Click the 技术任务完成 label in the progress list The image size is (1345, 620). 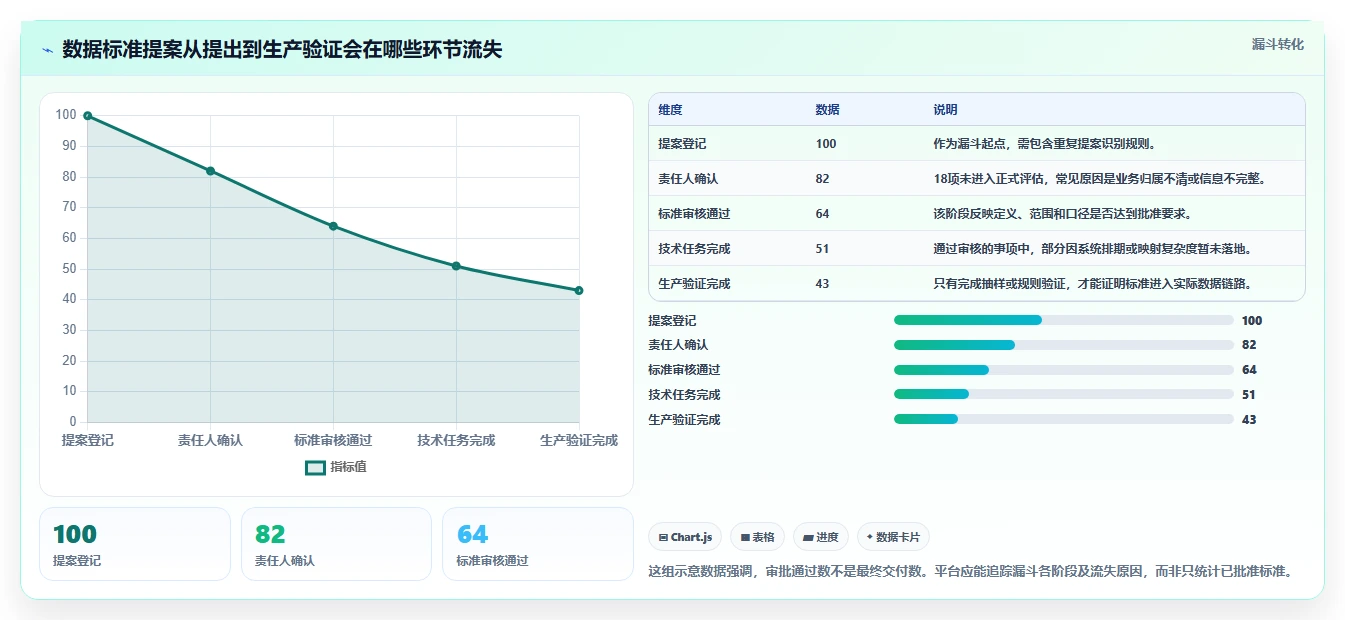coord(684,395)
